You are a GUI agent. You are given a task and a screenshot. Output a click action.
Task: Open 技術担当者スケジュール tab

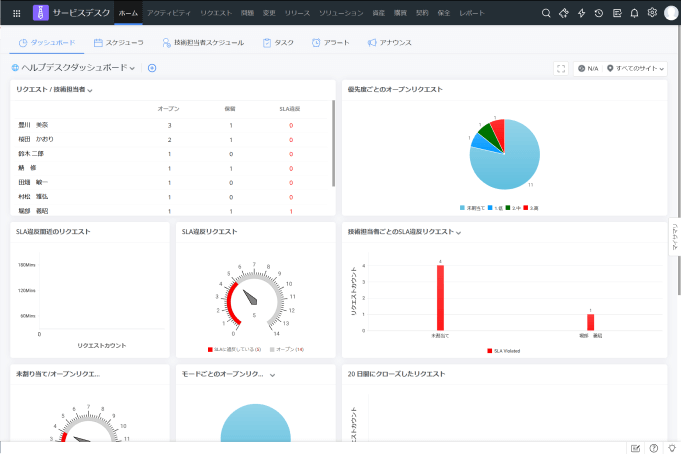[x=203, y=43]
